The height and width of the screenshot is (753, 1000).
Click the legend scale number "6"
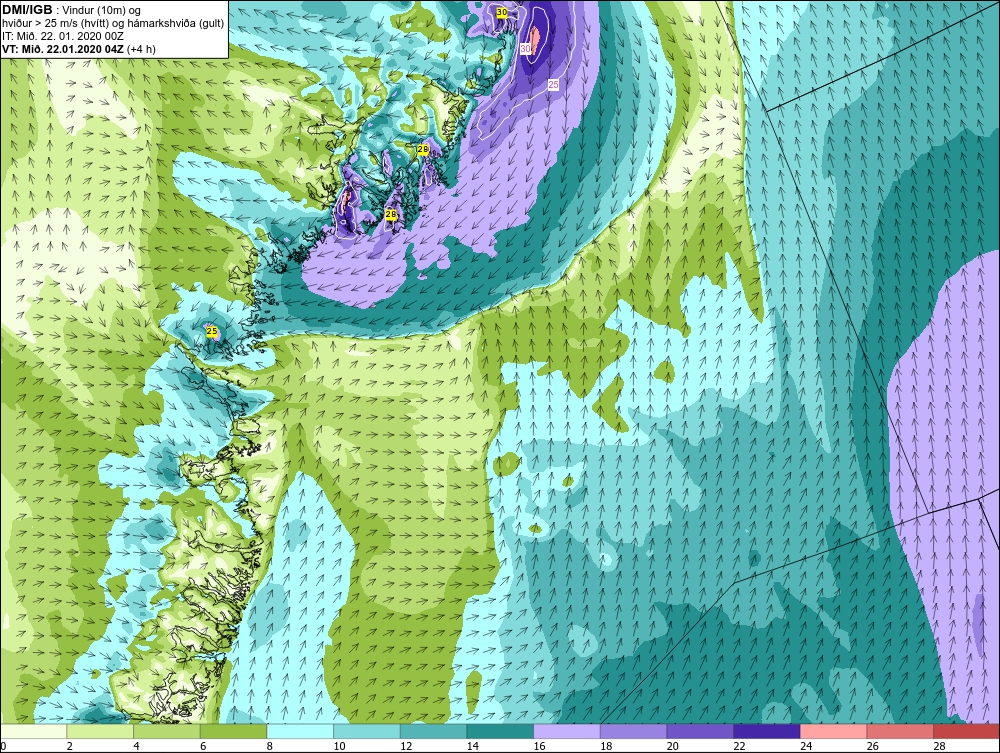pyautogui.click(x=203, y=746)
